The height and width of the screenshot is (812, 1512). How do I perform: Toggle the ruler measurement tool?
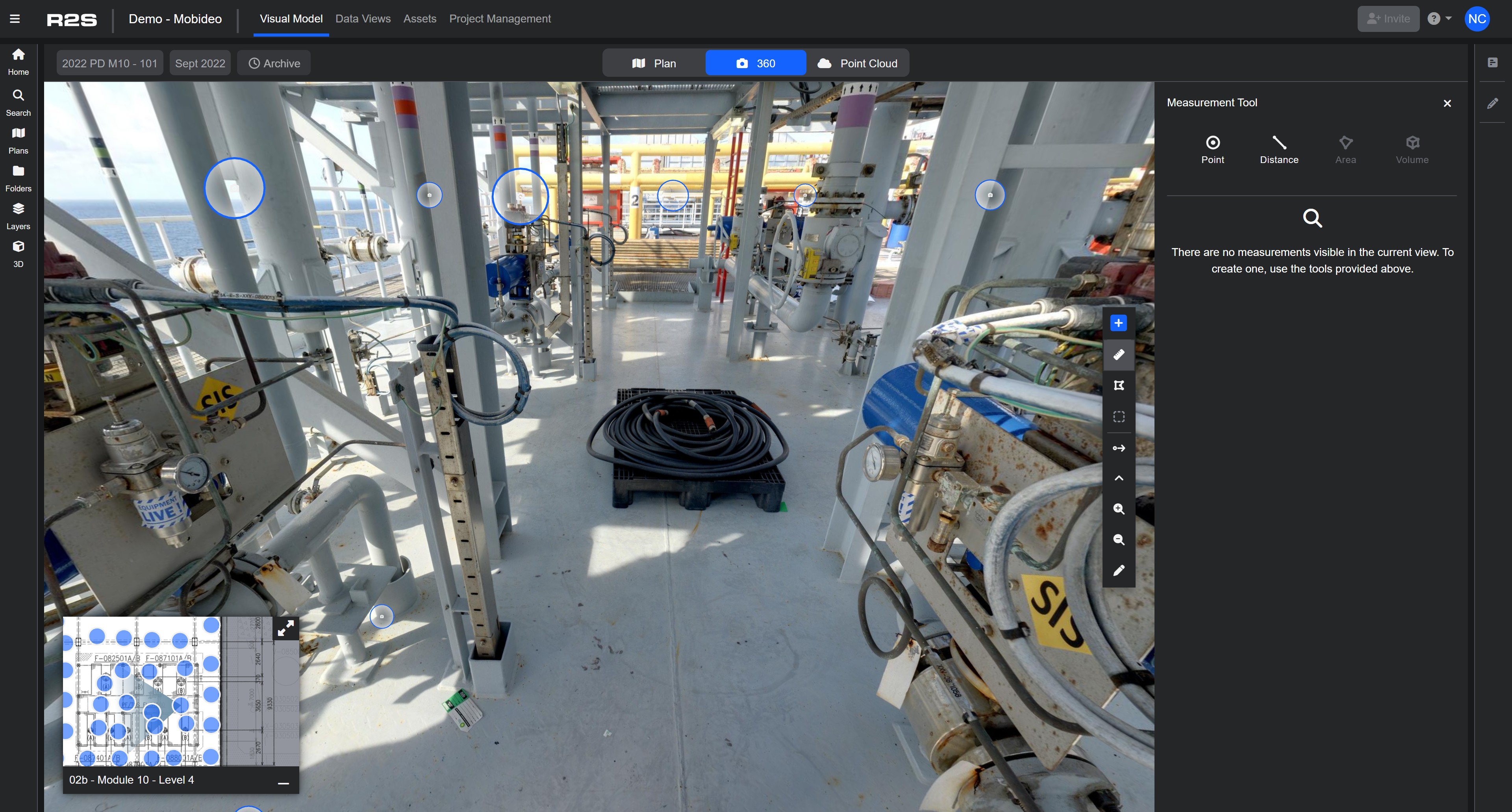(x=1119, y=354)
